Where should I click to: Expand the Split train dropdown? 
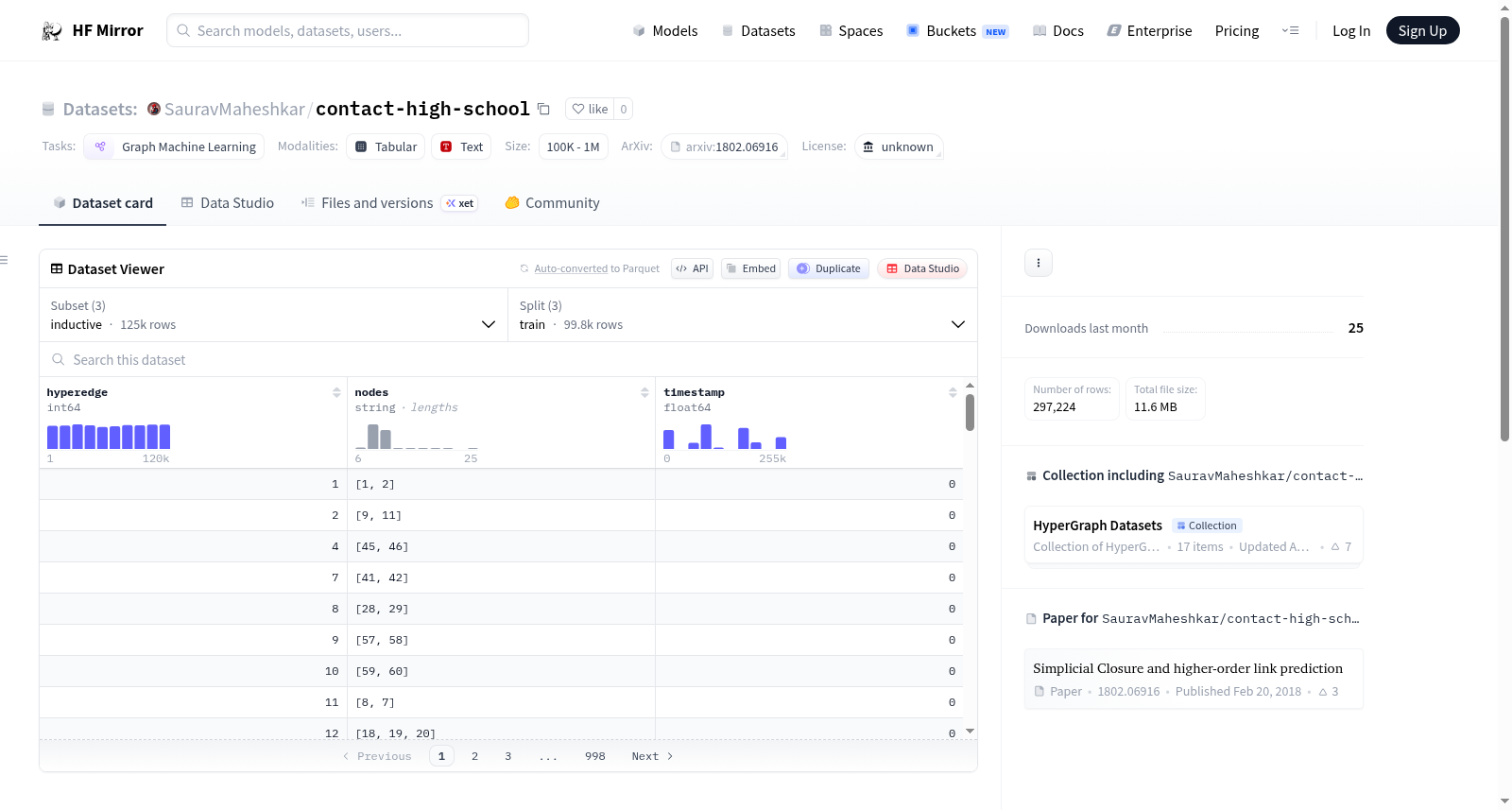(742, 315)
